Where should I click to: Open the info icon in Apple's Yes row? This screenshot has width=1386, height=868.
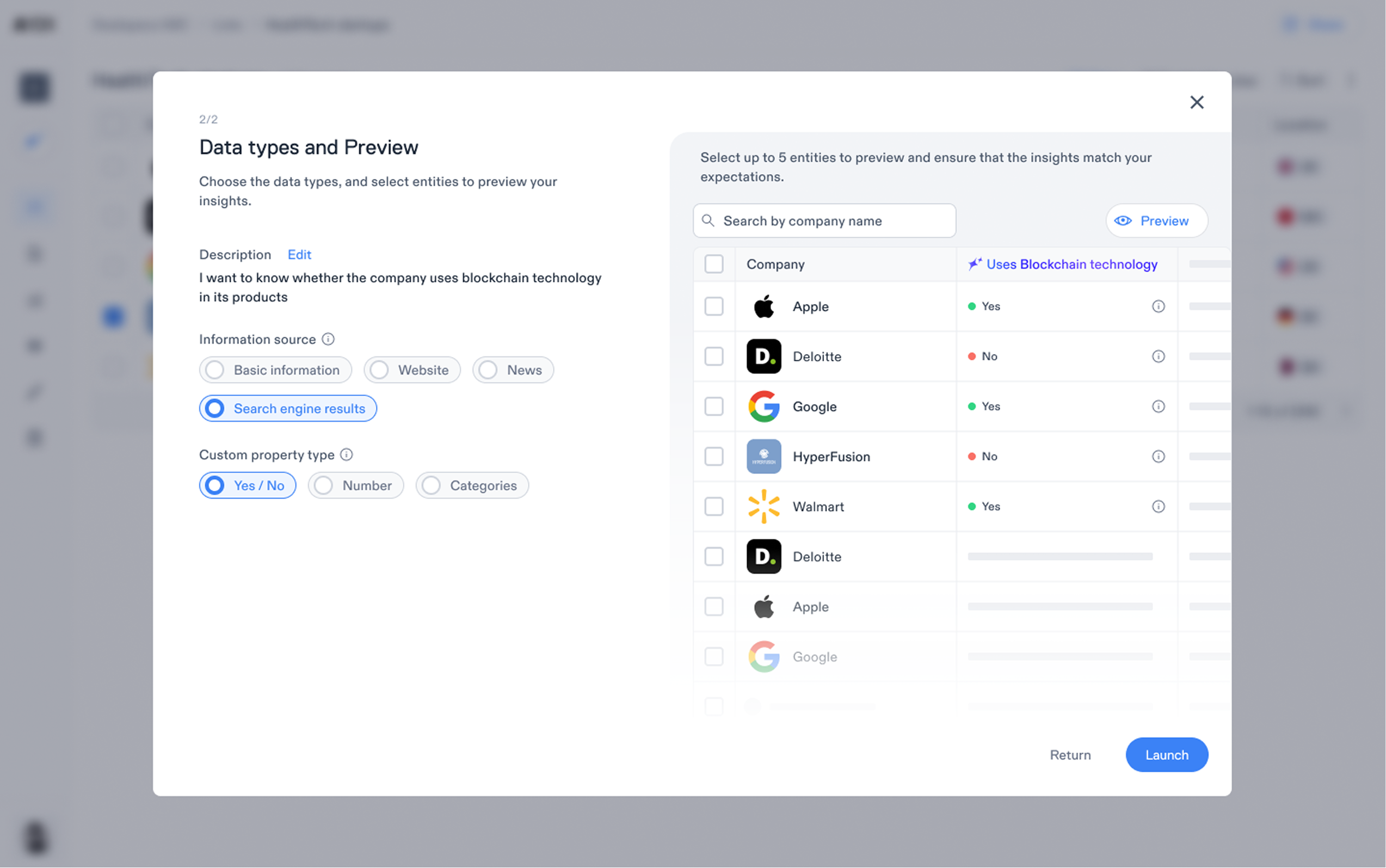coord(1158,306)
